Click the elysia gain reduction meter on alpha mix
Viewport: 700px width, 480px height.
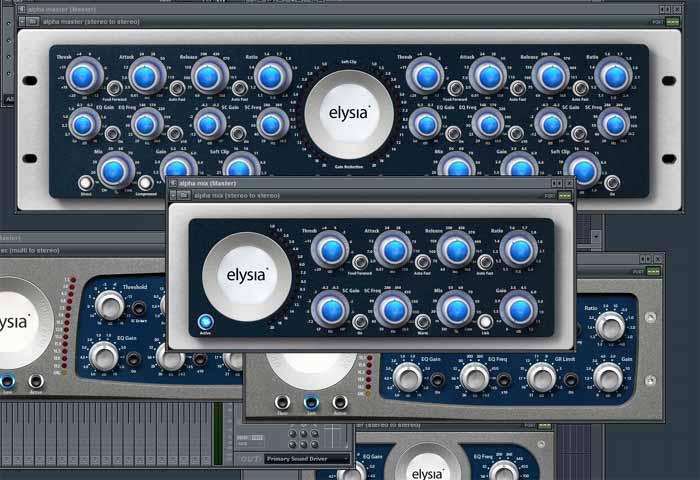[247, 277]
